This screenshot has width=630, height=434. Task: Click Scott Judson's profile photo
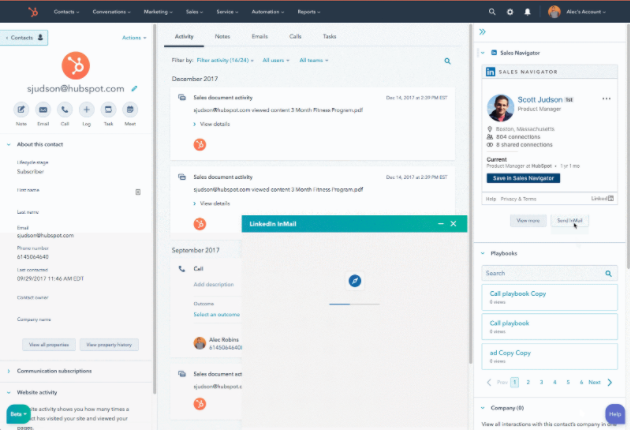[x=500, y=108]
